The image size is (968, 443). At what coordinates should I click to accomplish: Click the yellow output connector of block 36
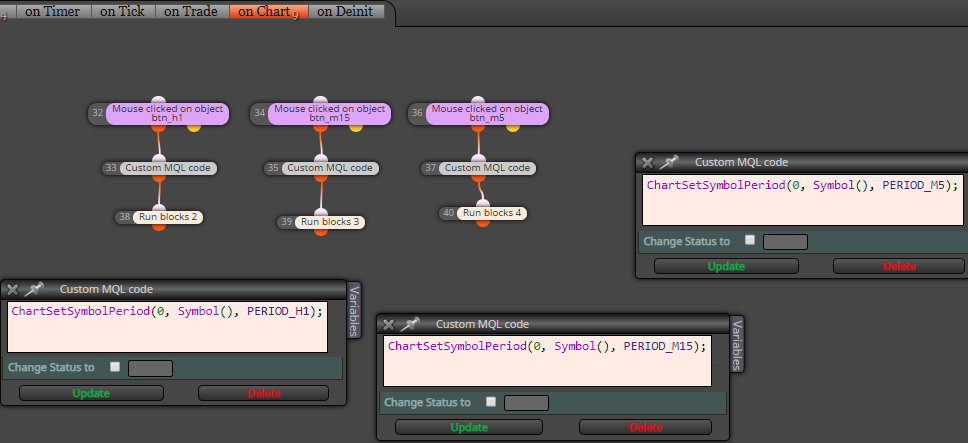(513, 127)
